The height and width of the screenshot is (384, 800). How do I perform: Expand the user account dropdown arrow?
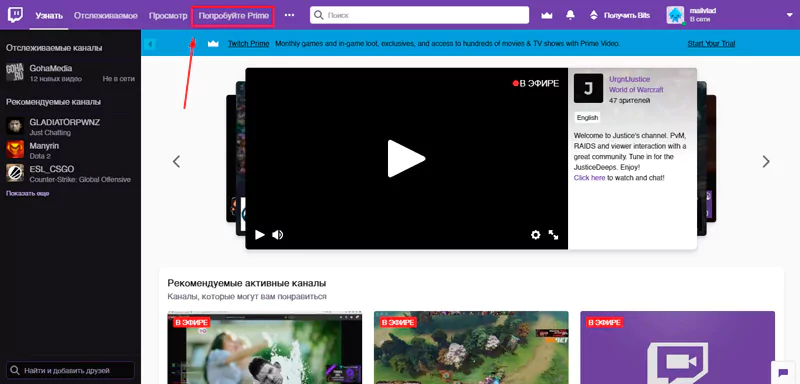pos(790,15)
